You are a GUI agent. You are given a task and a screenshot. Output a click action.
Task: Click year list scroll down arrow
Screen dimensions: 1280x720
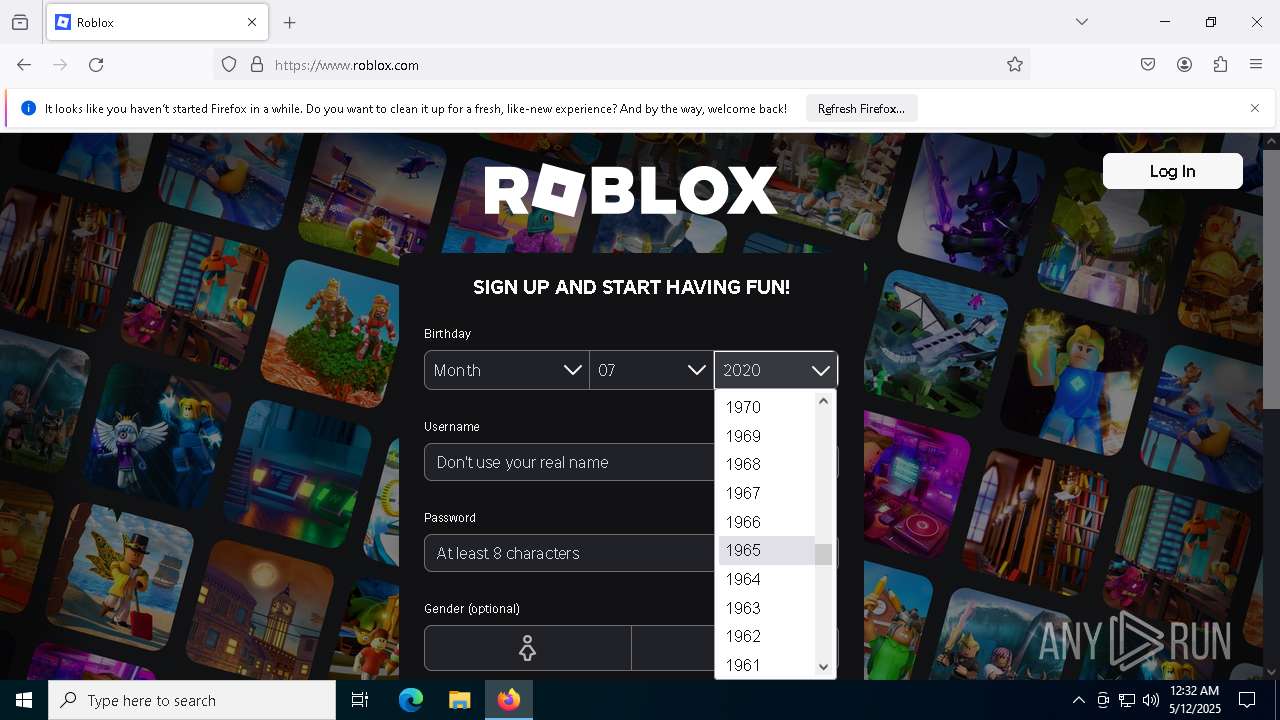pyautogui.click(x=824, y=667)
